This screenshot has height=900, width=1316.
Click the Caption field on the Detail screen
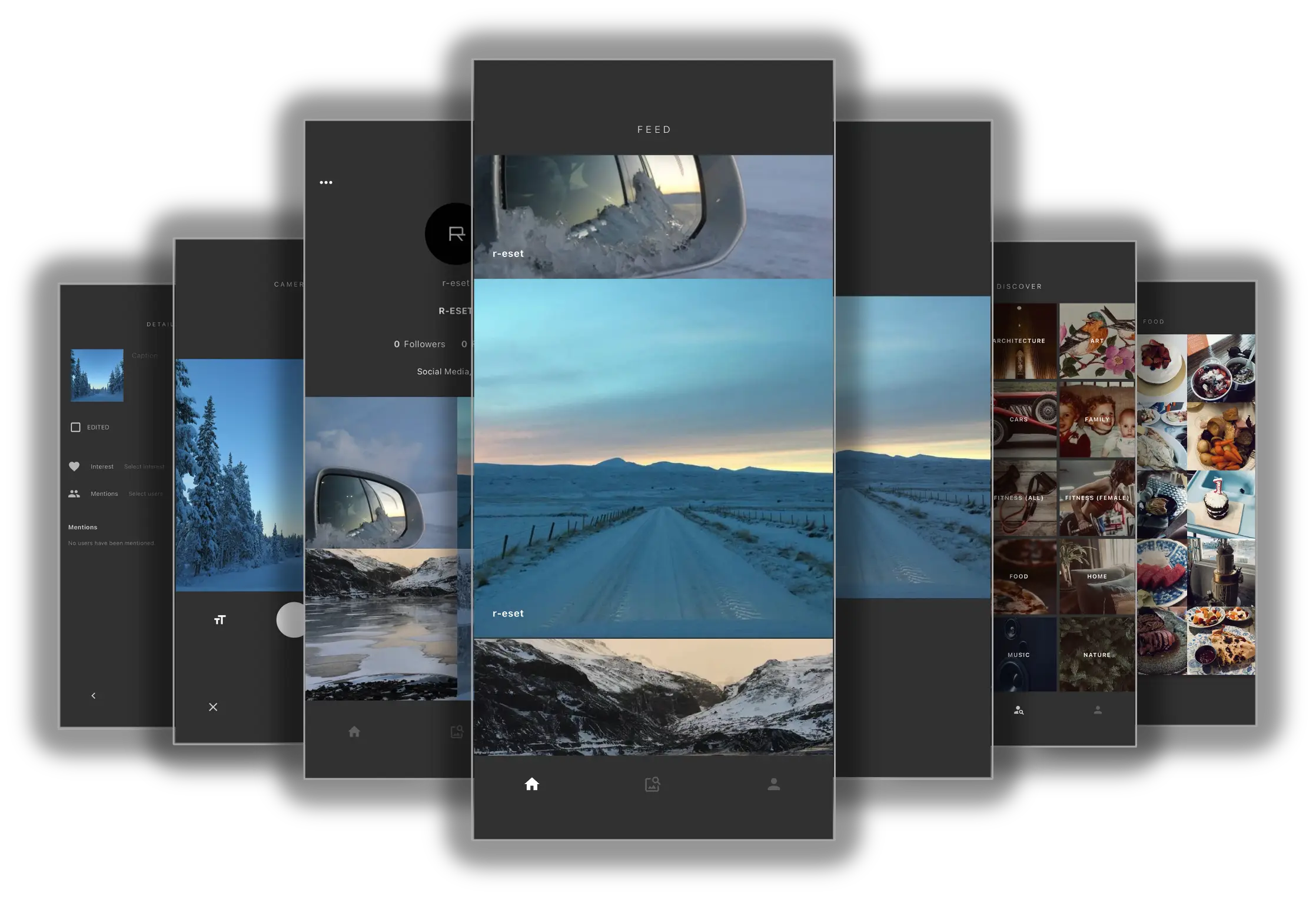pyautogui.click(x=145, y=355)
